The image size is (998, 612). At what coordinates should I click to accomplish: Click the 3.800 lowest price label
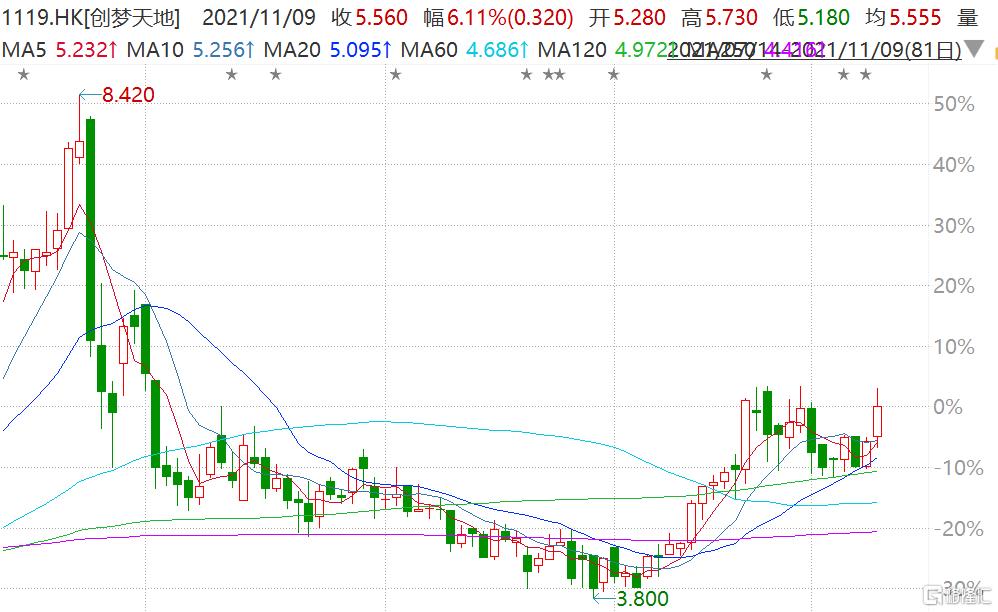click(x=643, y=599)
